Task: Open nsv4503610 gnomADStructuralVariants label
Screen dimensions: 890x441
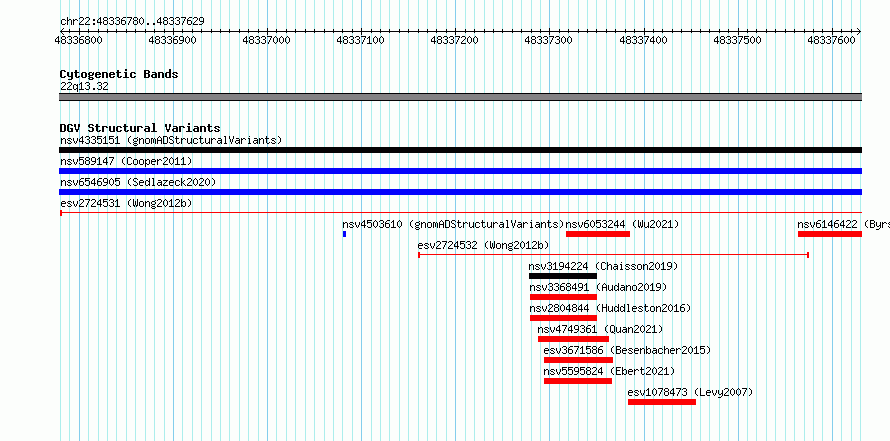Action: [453, 224]
